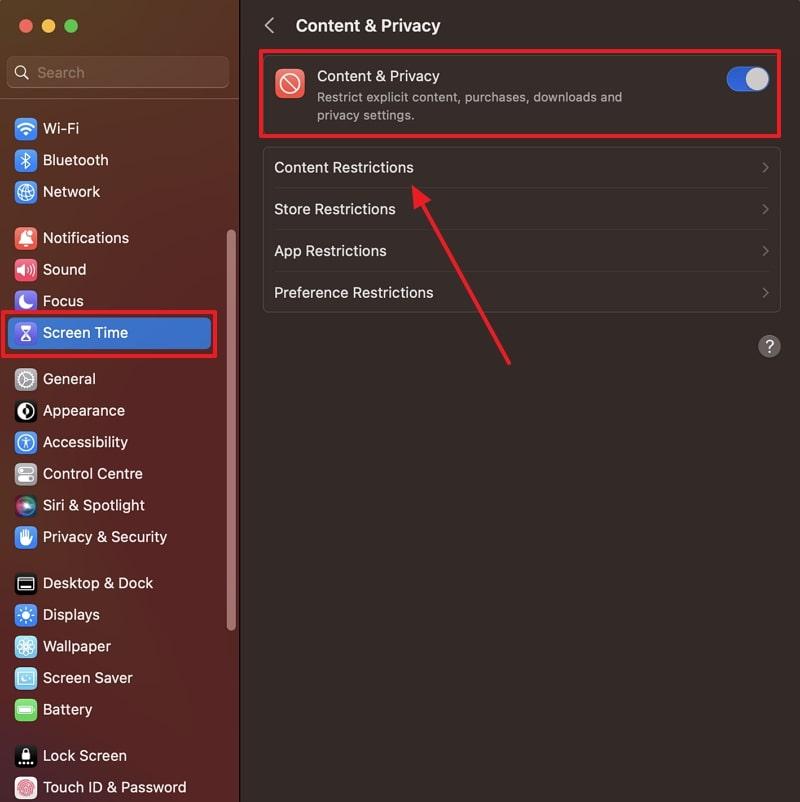The image size is (800, 802).
Task: Click the Lock Screen icon
Action: (26, 756)
